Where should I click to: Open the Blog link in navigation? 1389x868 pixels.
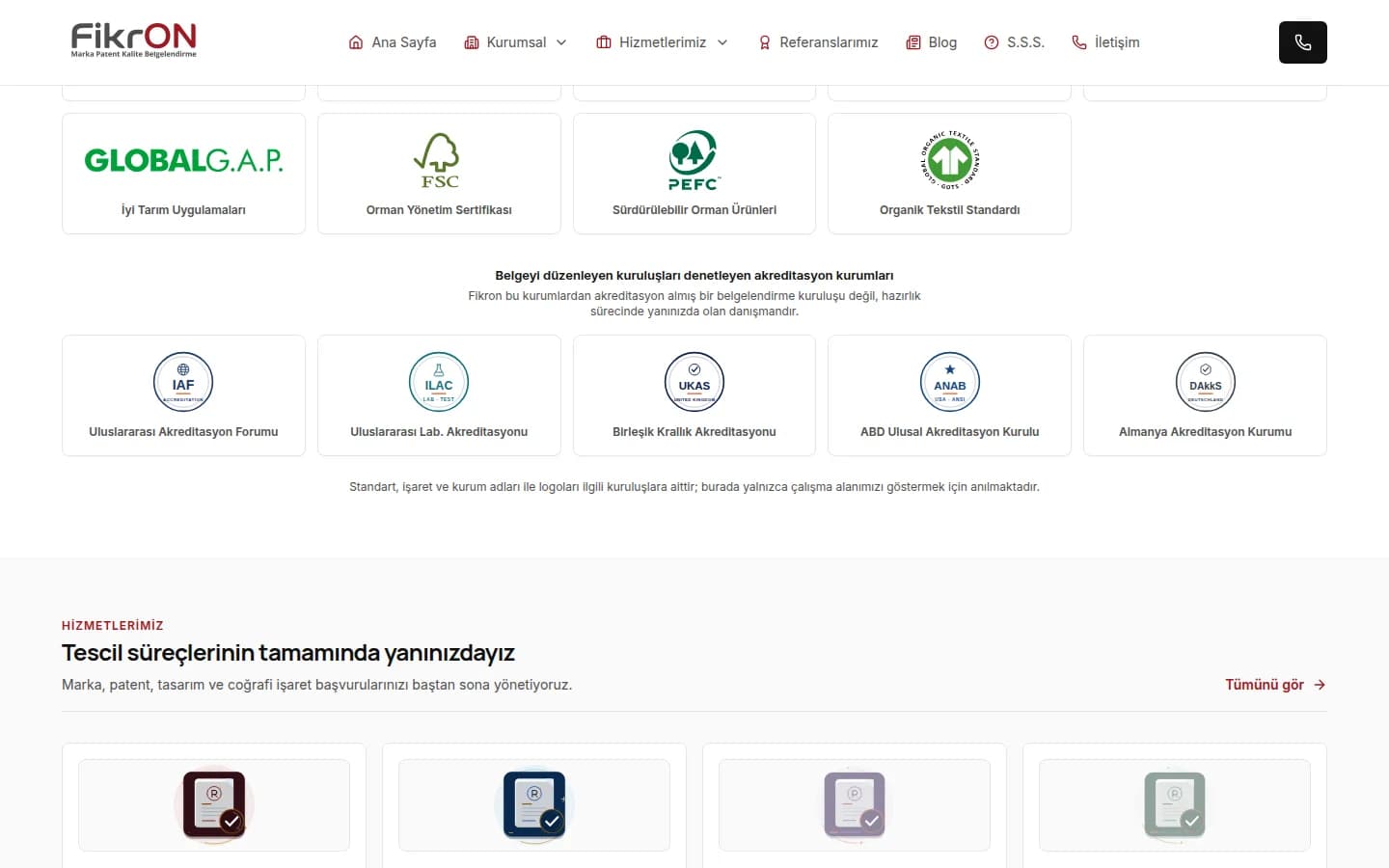point(931,42)
